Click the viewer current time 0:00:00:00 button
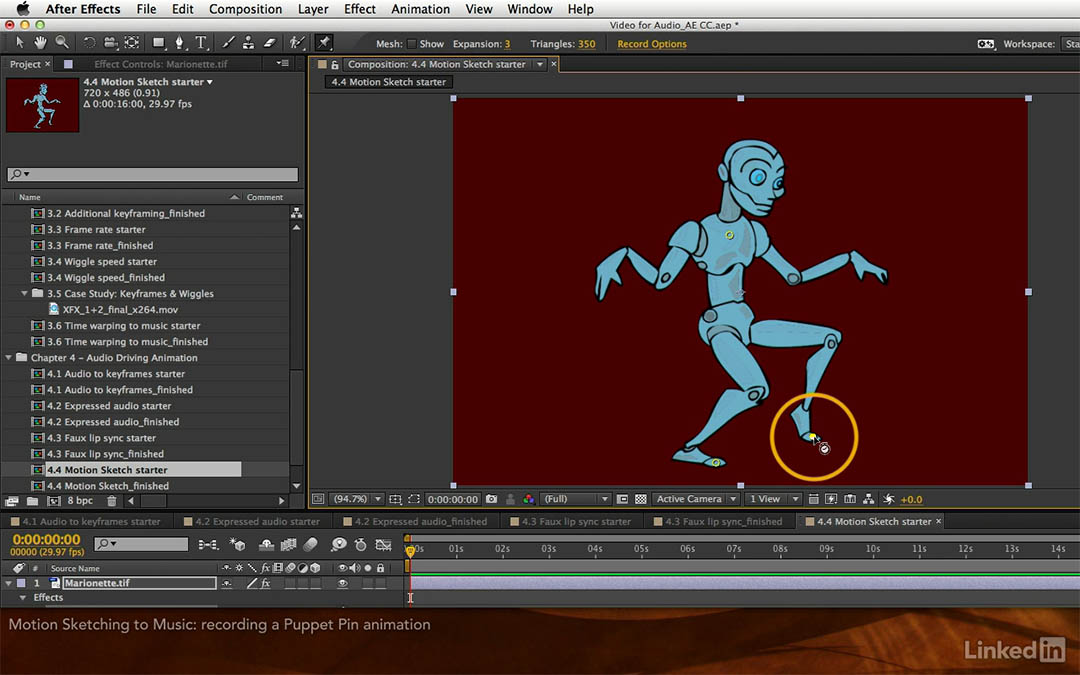1080x675 pixels. tap(452, 499)
